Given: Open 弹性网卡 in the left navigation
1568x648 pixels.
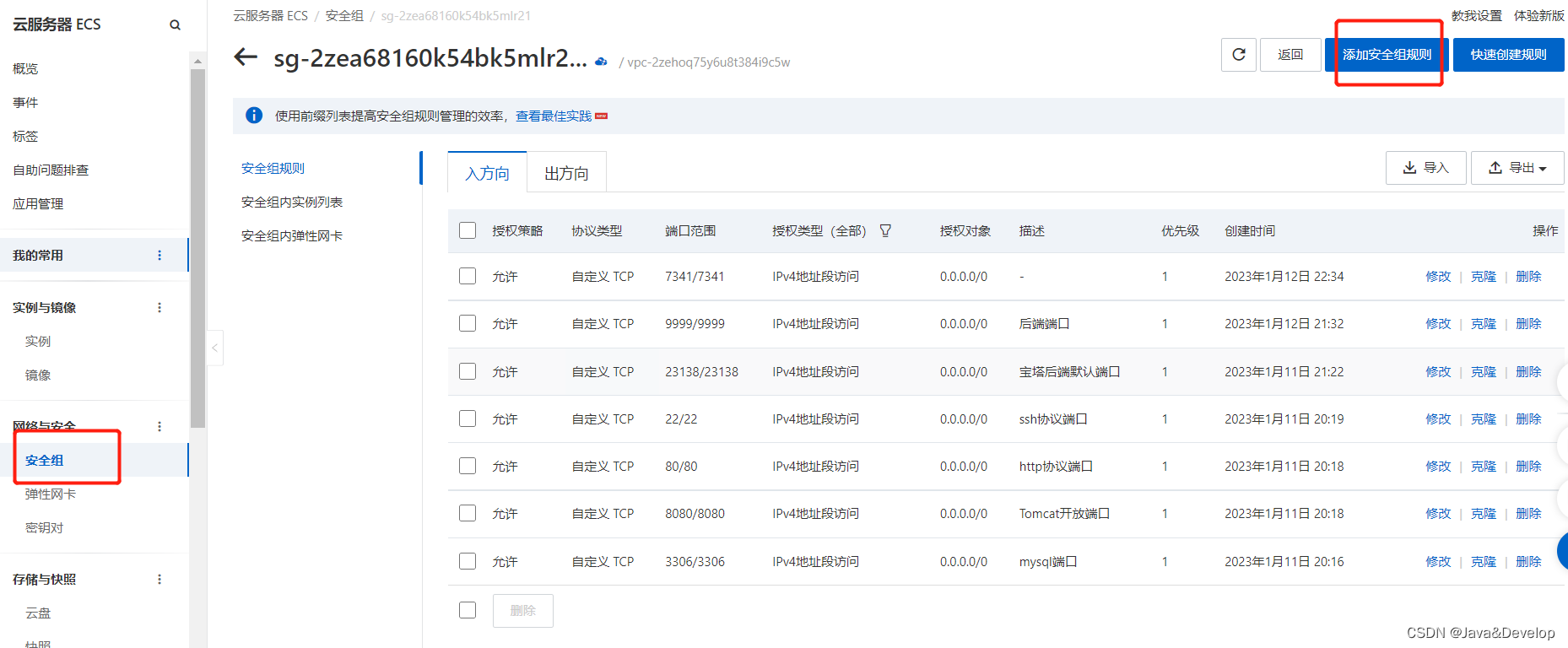Looking at the screenshot, I should 51,494.
